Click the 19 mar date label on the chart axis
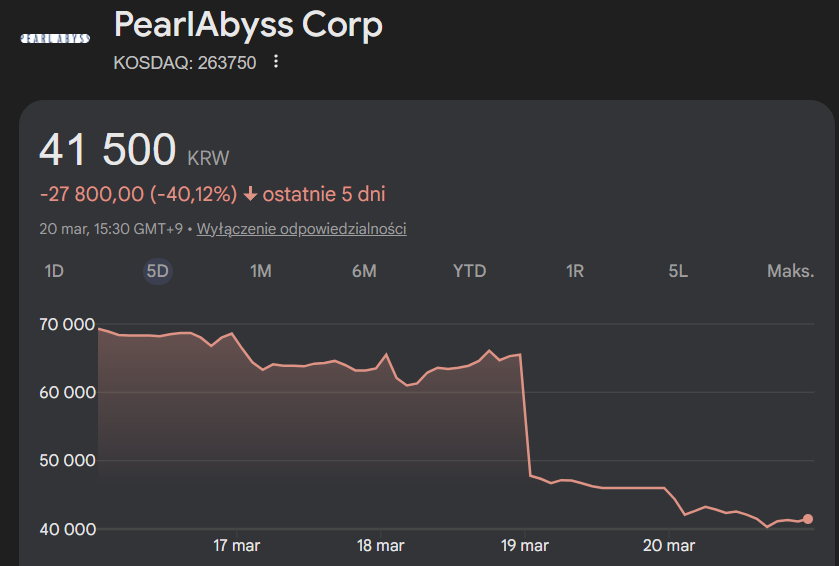Screen dimensions: 839x566 point(525,546)
